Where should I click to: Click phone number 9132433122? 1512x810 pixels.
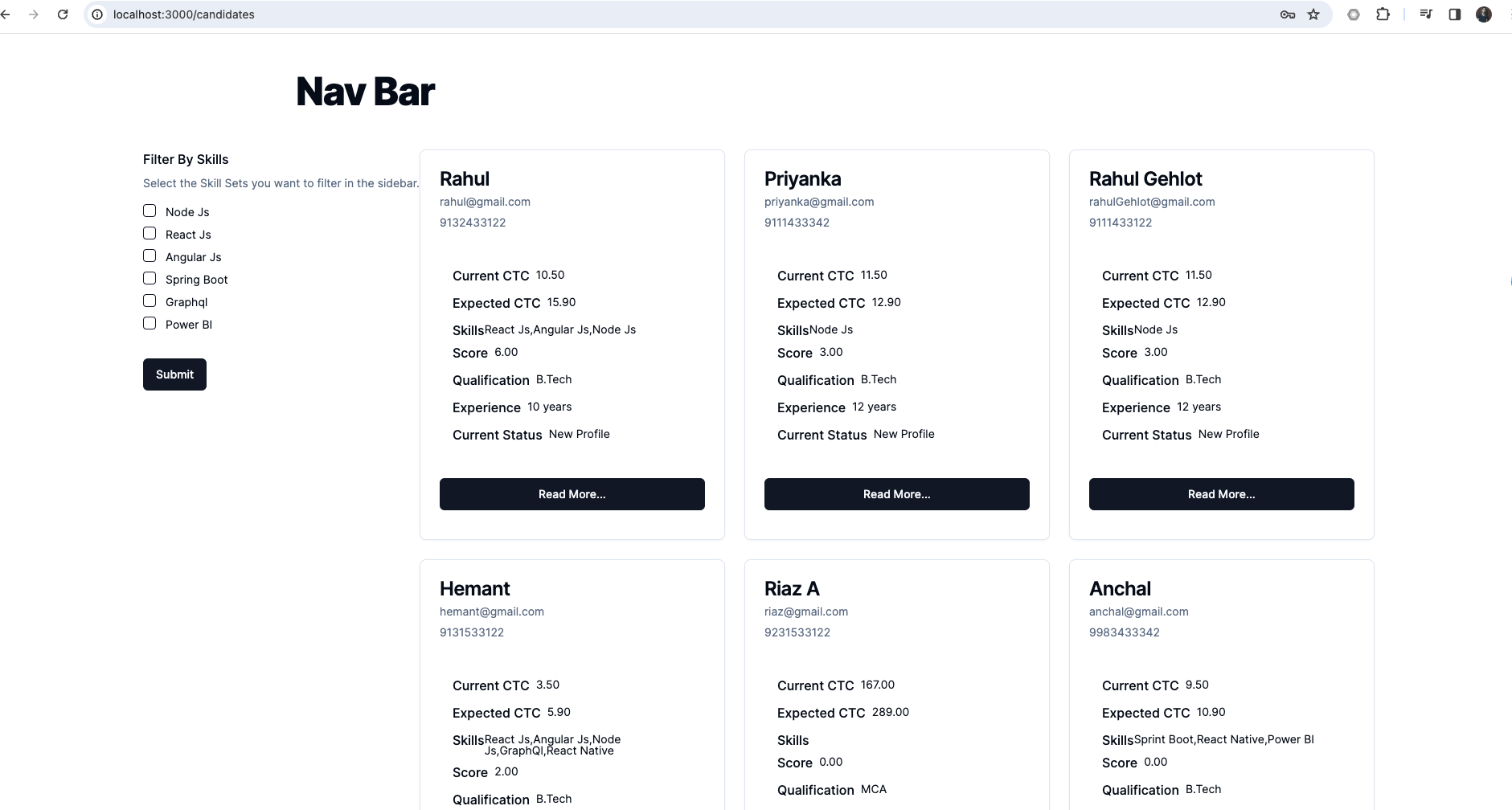pyautogui.click(x=473, y=223)
